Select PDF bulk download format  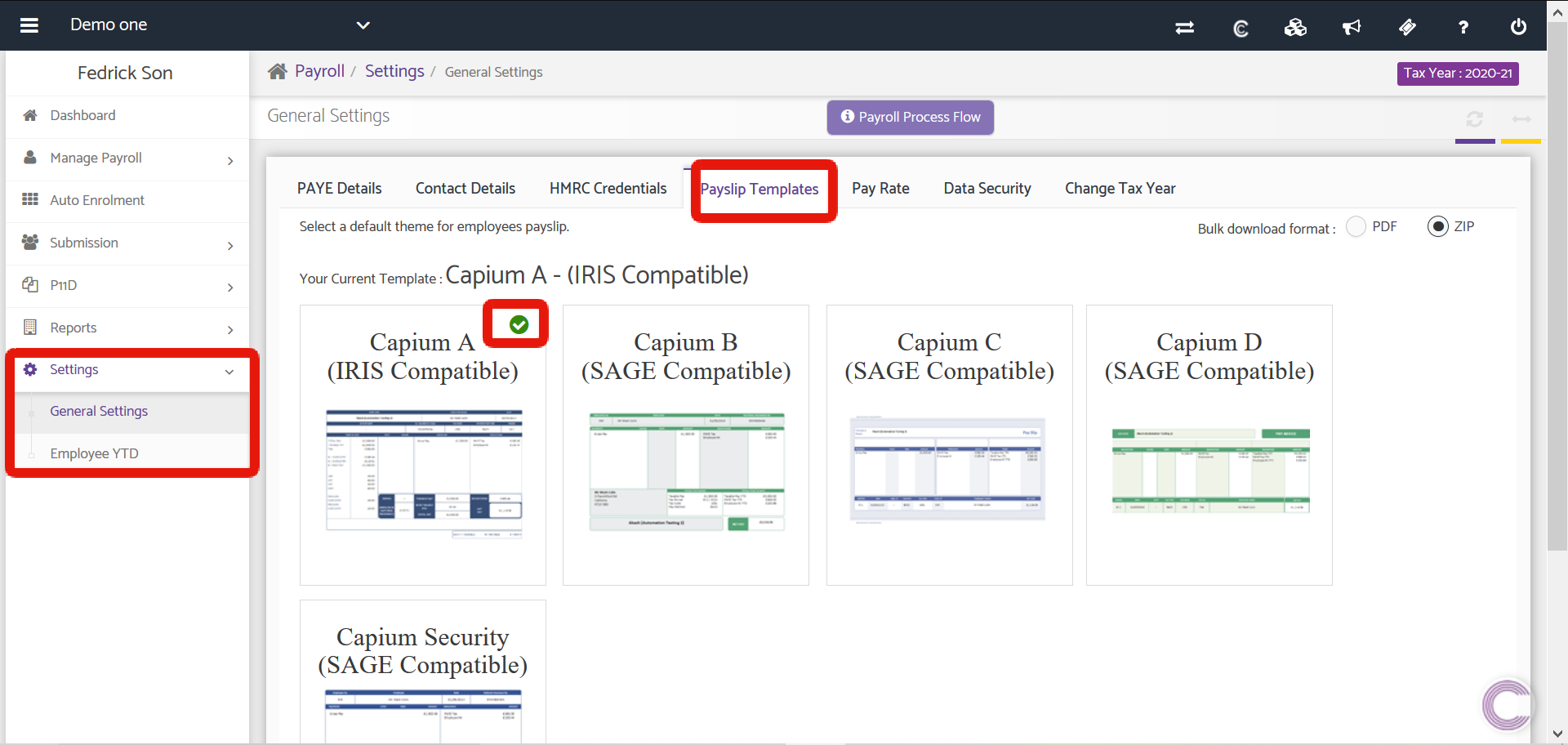[x=1356, y=226]
